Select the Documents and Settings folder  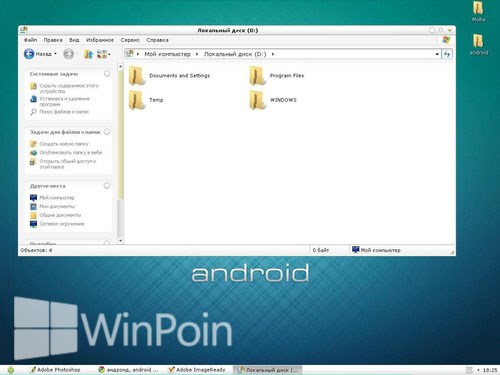tap(169, 76)
